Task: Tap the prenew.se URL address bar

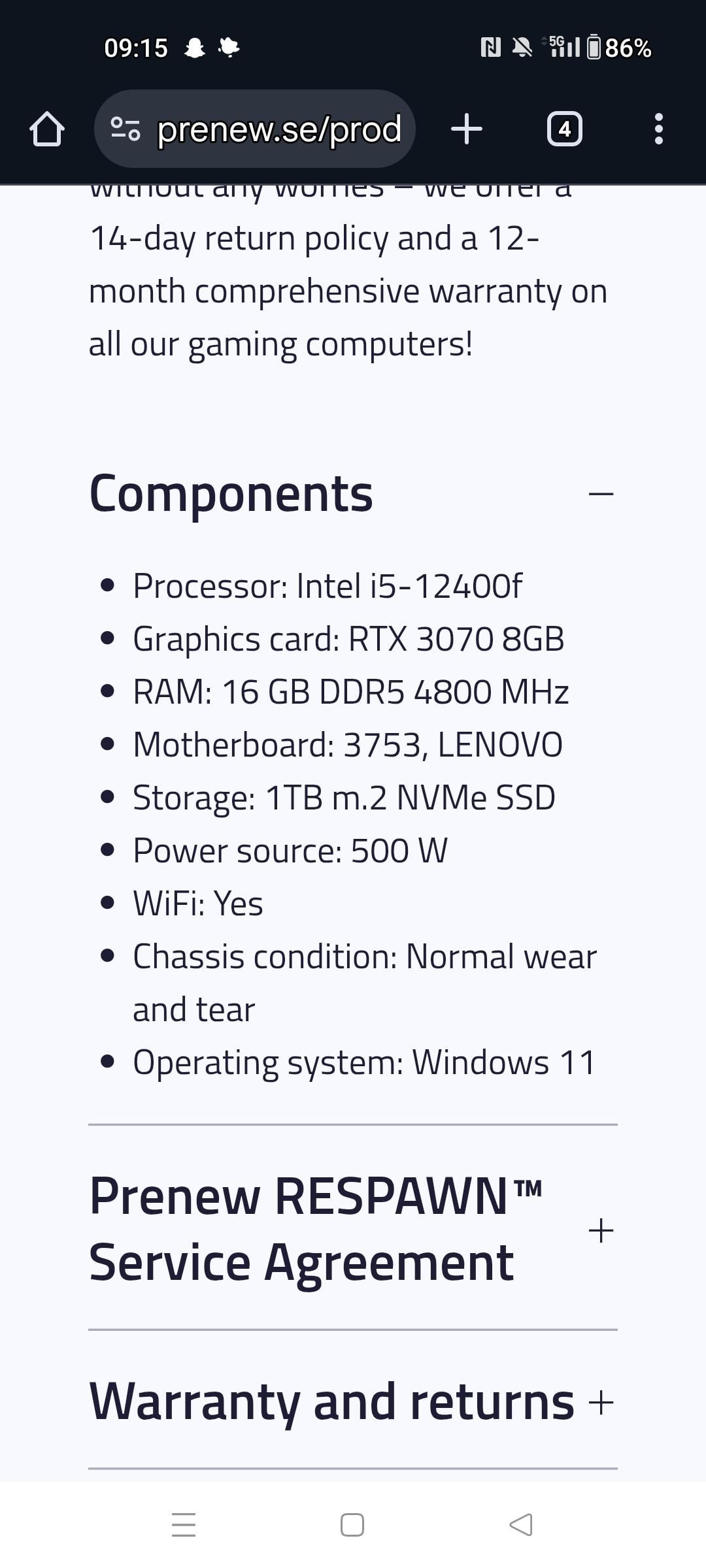Action: click(279, 129)
